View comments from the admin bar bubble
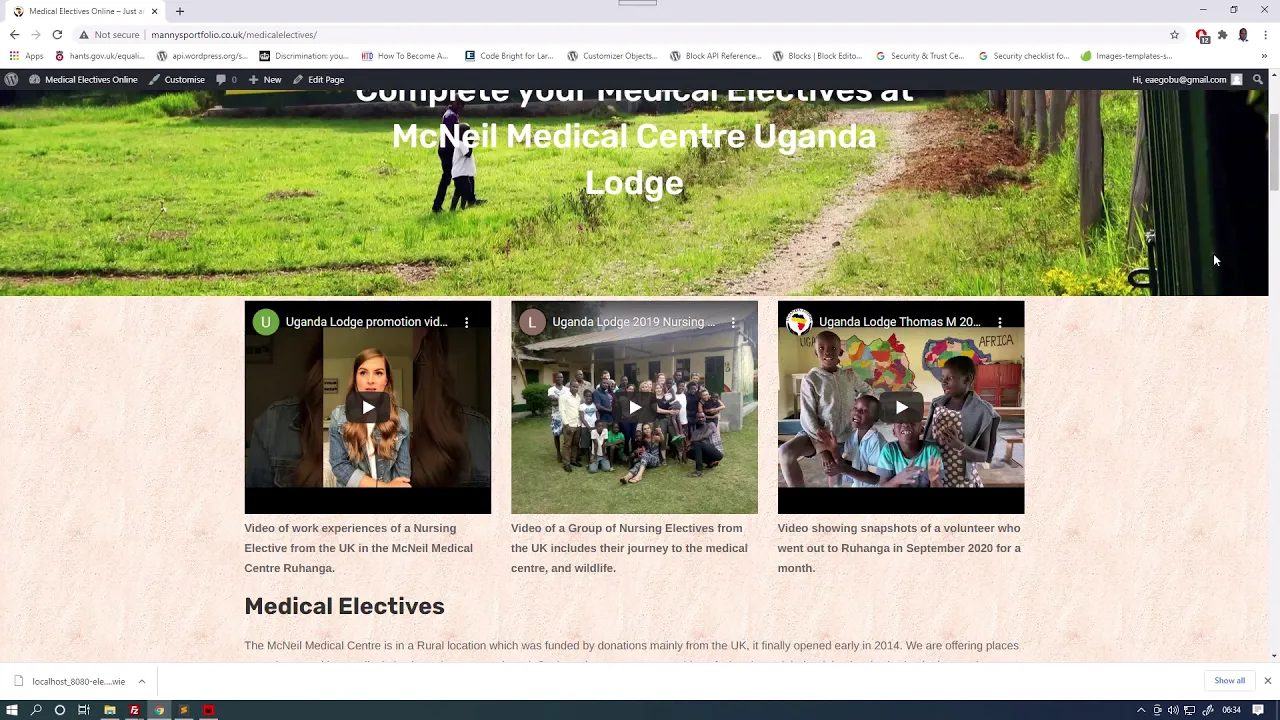 coord(226,80)
